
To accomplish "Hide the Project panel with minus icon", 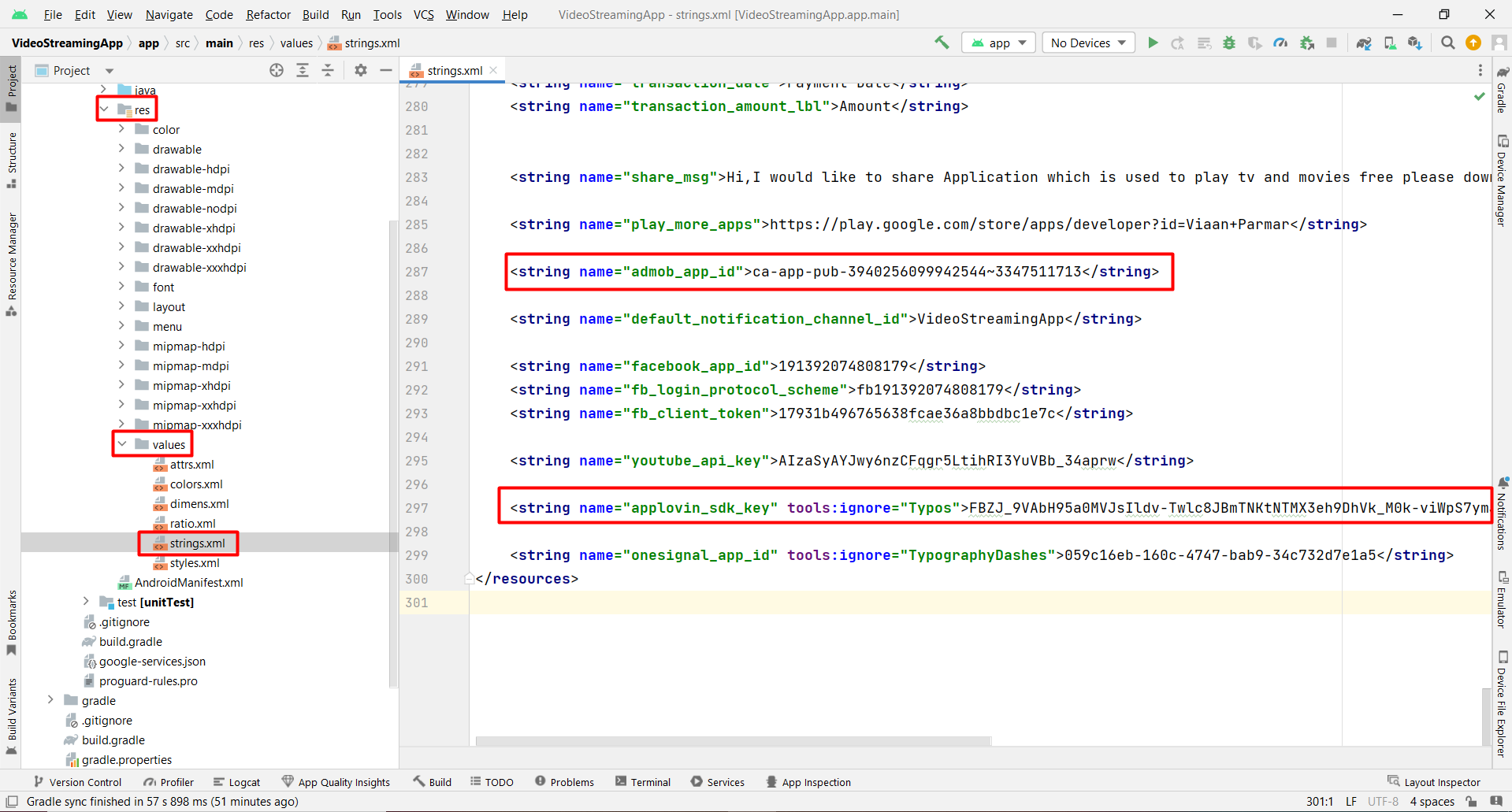I will click(x=386, y=70).
